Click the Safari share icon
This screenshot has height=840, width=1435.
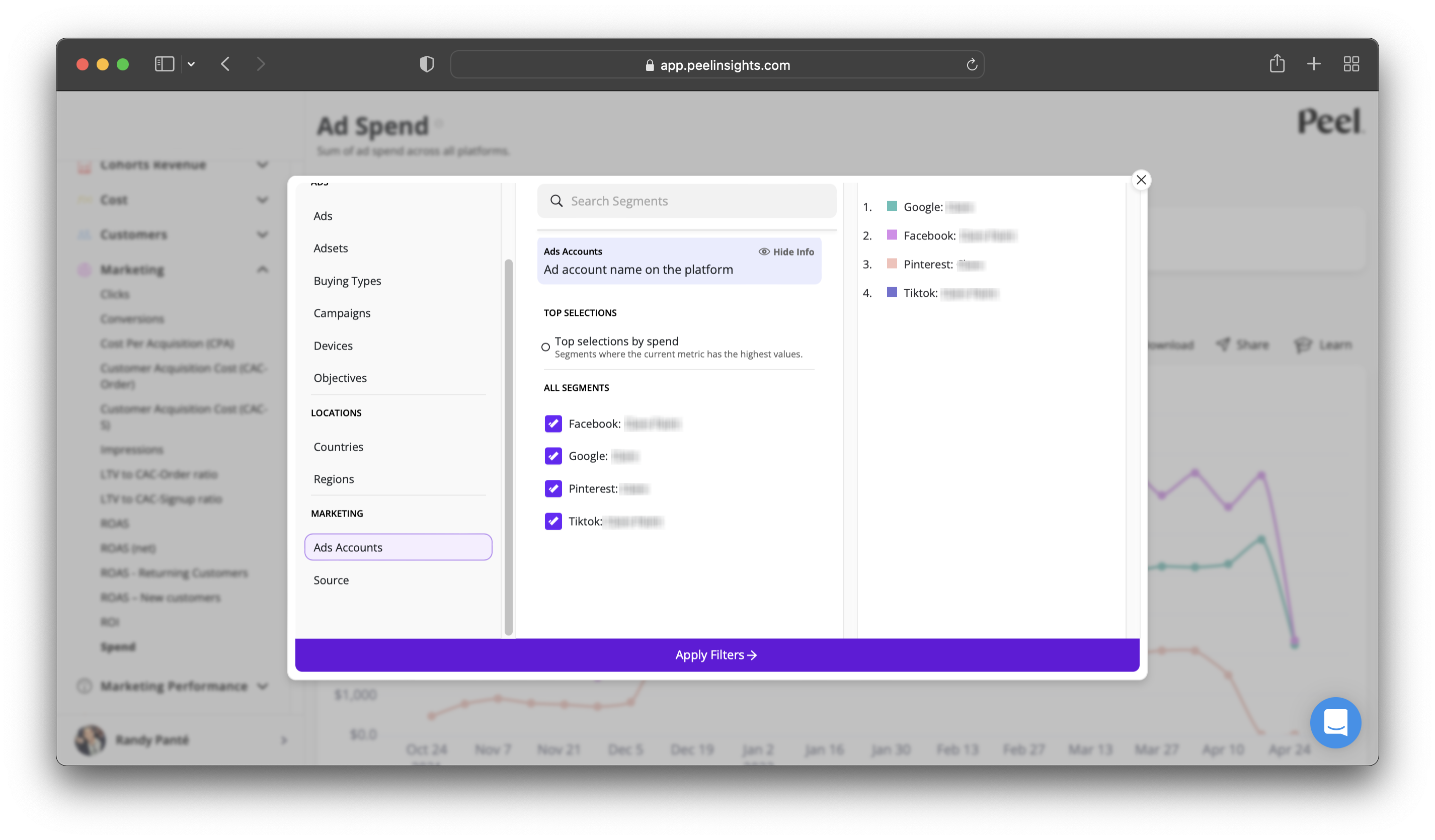pos(1277,63)
